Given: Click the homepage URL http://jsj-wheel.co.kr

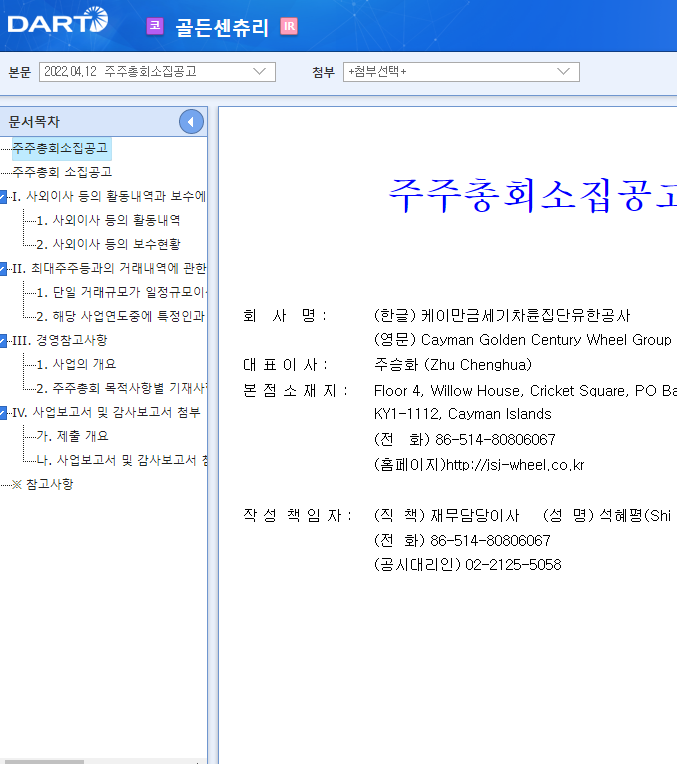Looking at the screenshot, I should [x=515, y=465].
